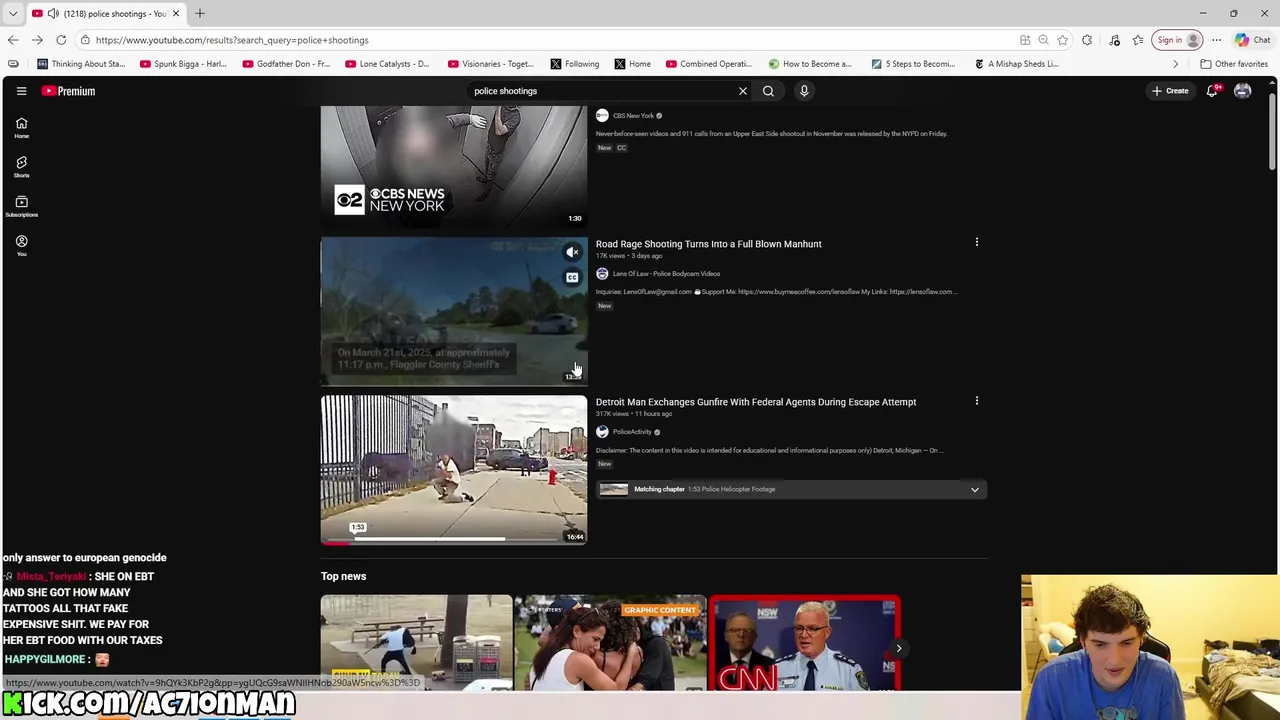Open the X 'Following' bookmark

click(x=575, y=64)
